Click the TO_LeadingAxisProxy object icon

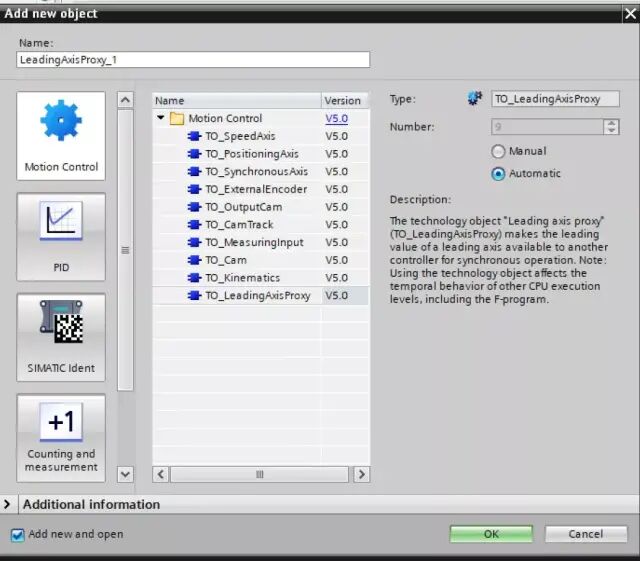pyautogui.click(x=194, y=296)
